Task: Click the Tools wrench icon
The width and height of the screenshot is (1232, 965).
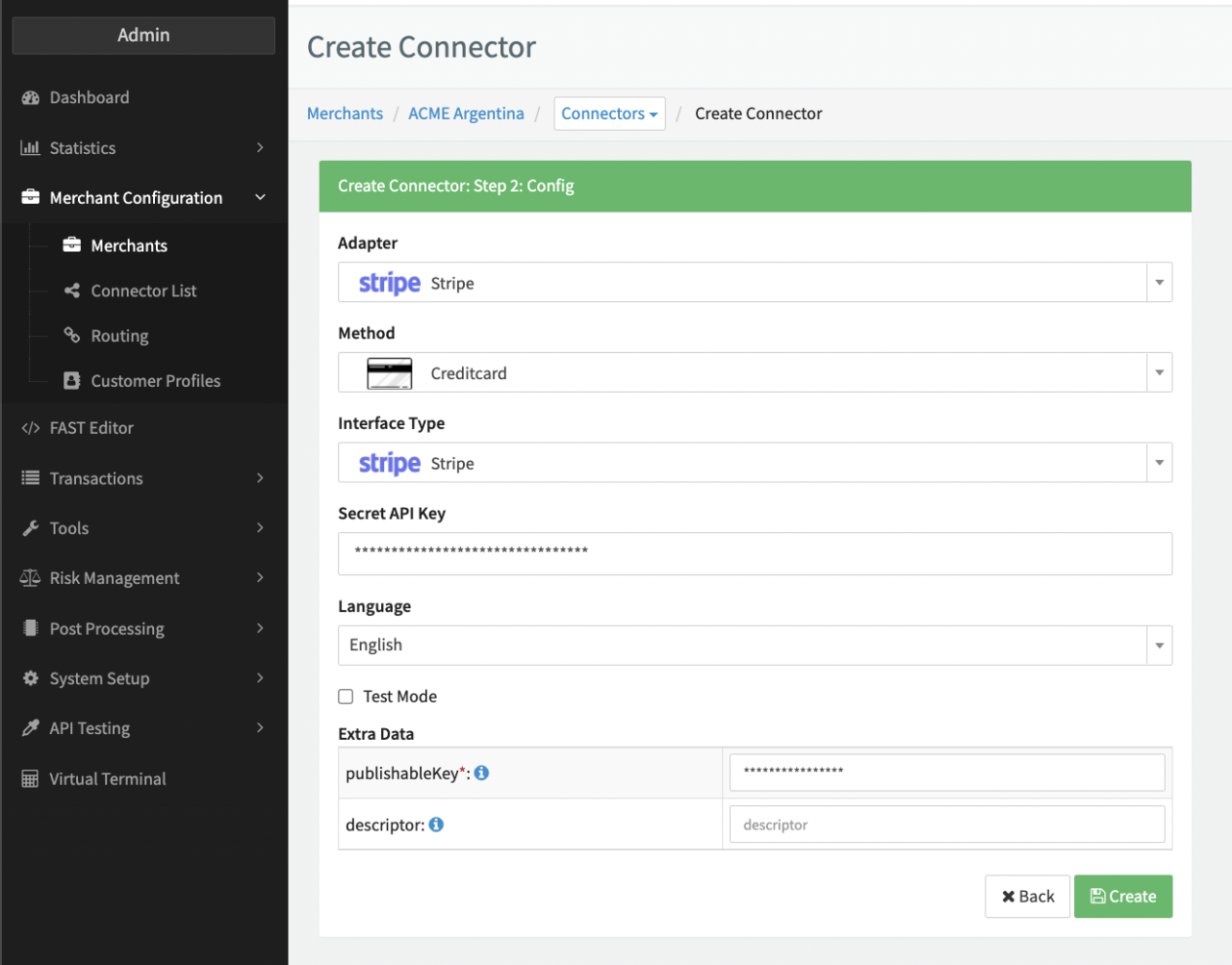Action: (29, 527)
